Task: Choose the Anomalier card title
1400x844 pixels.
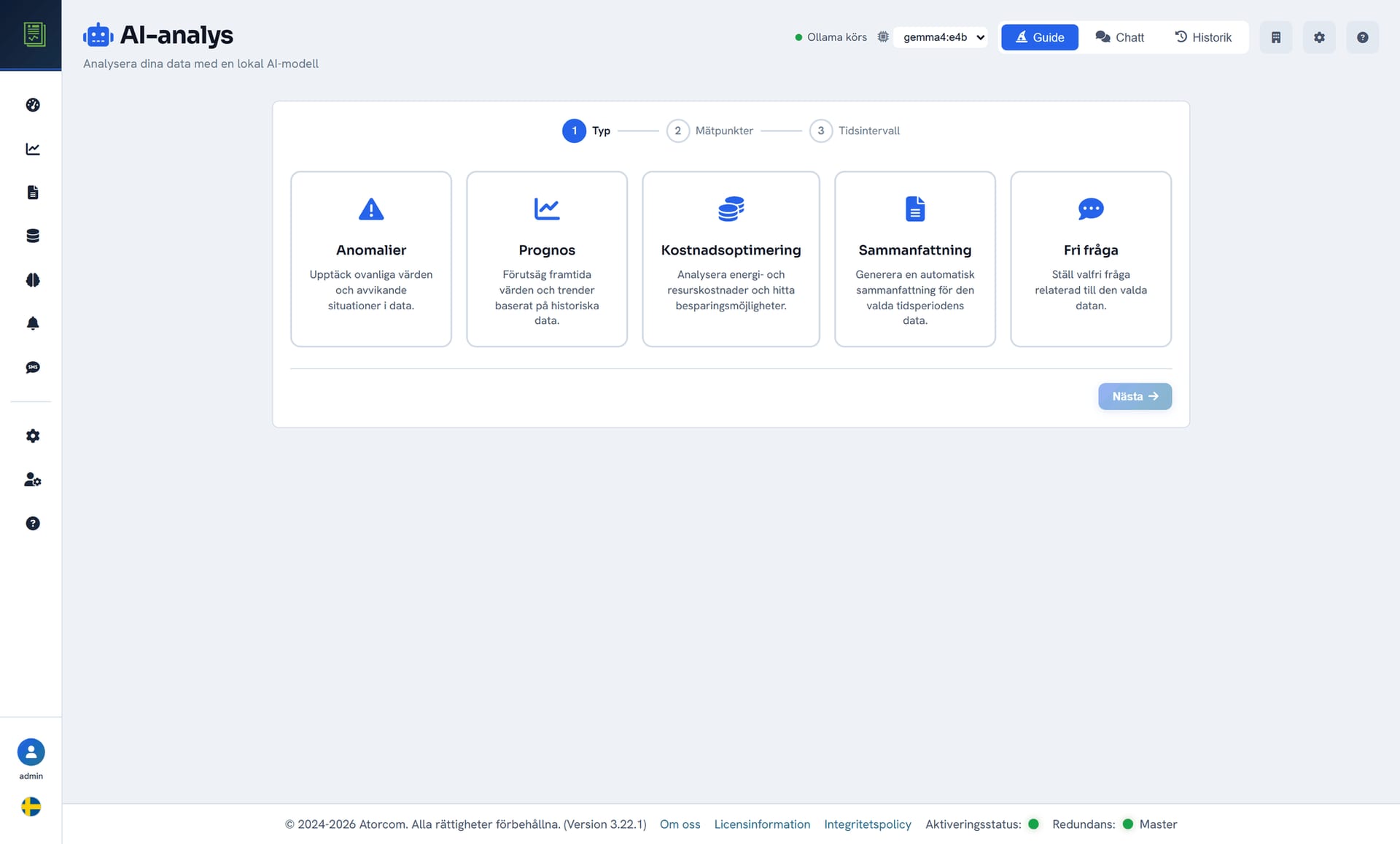Action: [x=371, y=250]
